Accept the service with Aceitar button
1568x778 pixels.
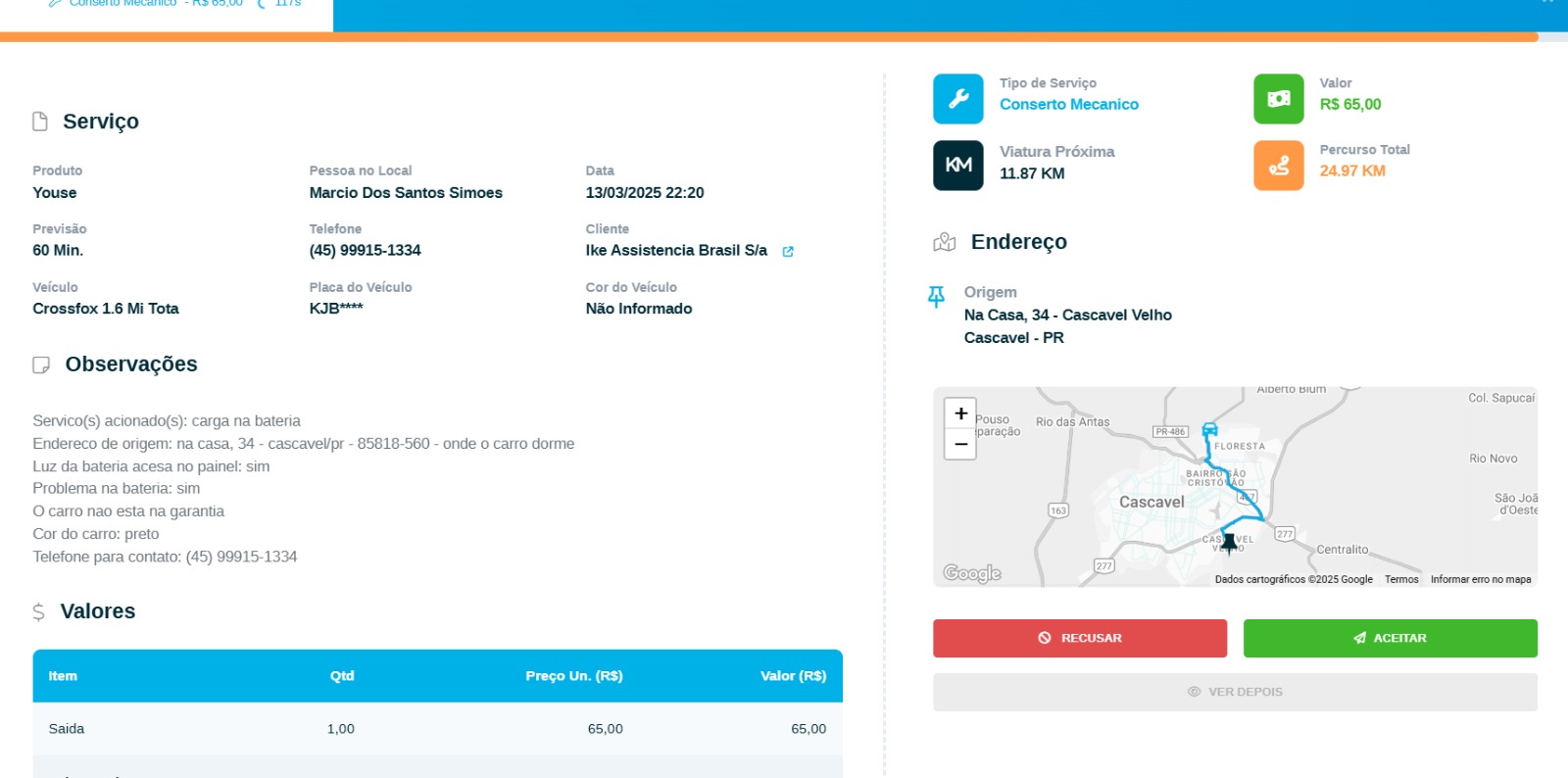point(1390,638)
